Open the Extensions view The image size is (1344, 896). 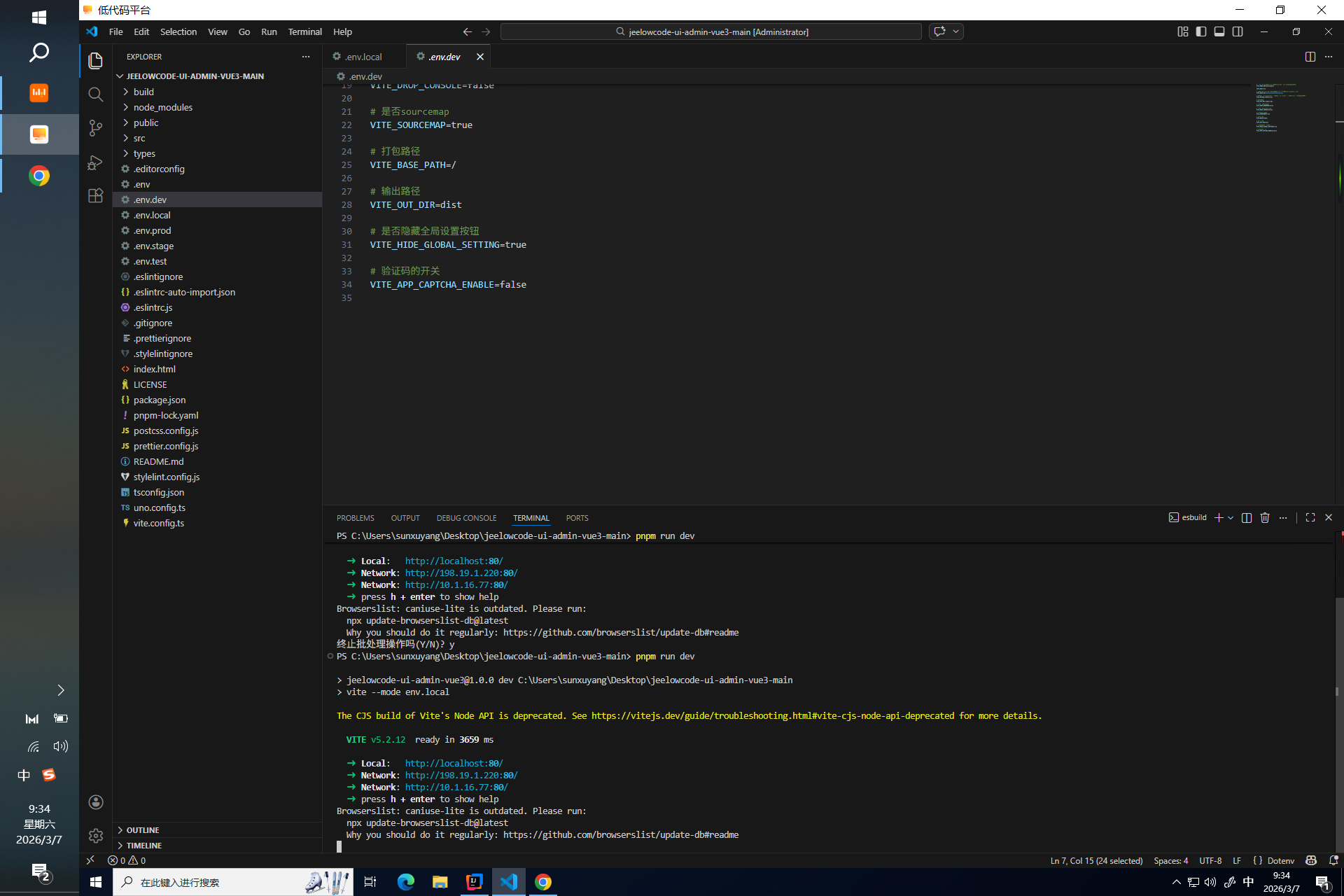pyautogui.click(x=96, y=196)
